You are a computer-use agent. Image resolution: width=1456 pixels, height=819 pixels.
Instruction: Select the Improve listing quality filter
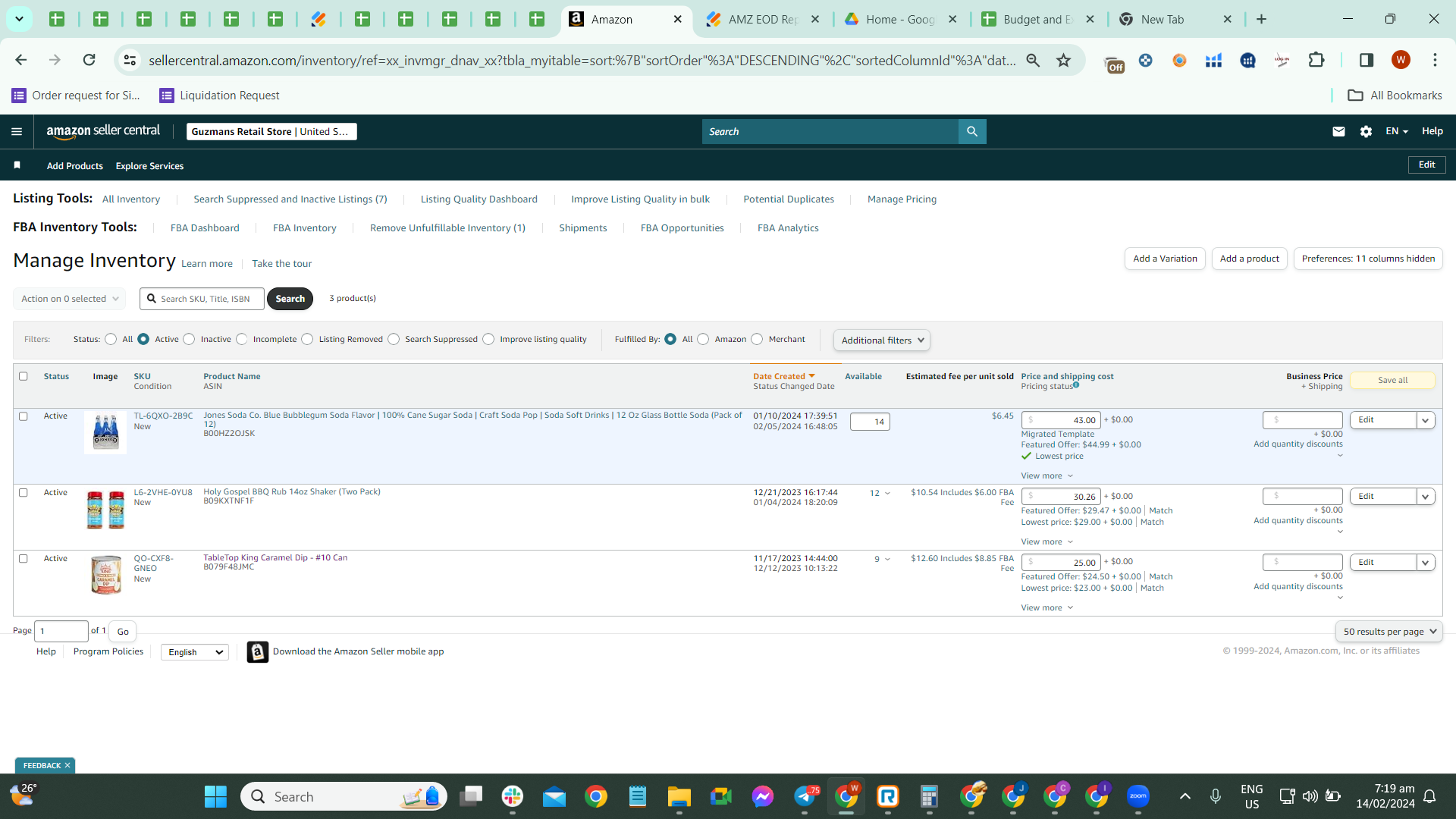point(488,340)
